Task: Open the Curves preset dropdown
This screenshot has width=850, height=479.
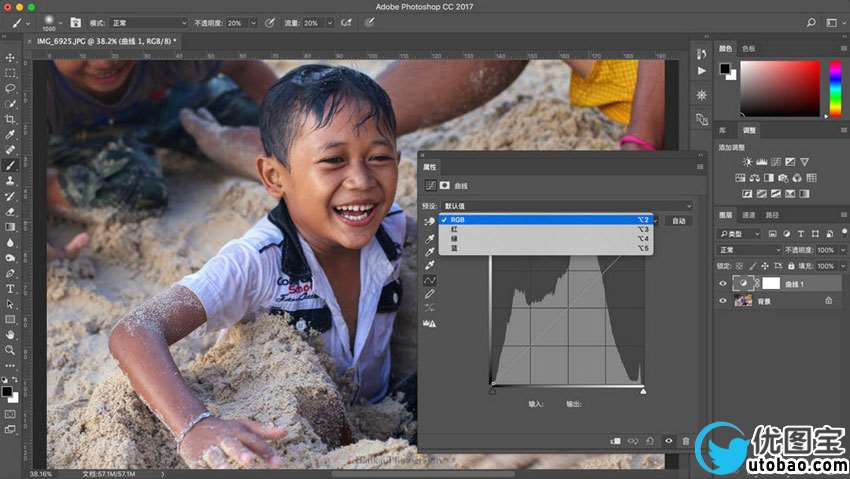Action: (x=568, y=206)
